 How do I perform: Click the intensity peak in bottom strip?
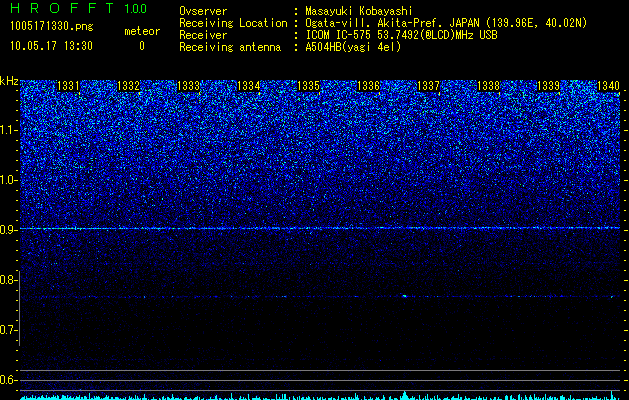pyautogui.click(x=405, y=395)
